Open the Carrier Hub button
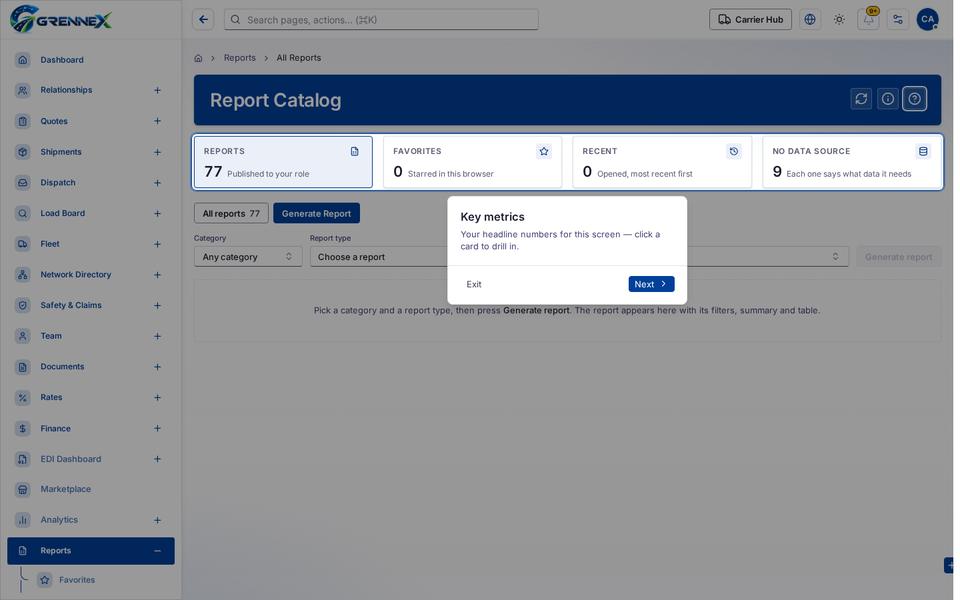The width and height of the screenshot is (960, 600). tap(751, 20)
